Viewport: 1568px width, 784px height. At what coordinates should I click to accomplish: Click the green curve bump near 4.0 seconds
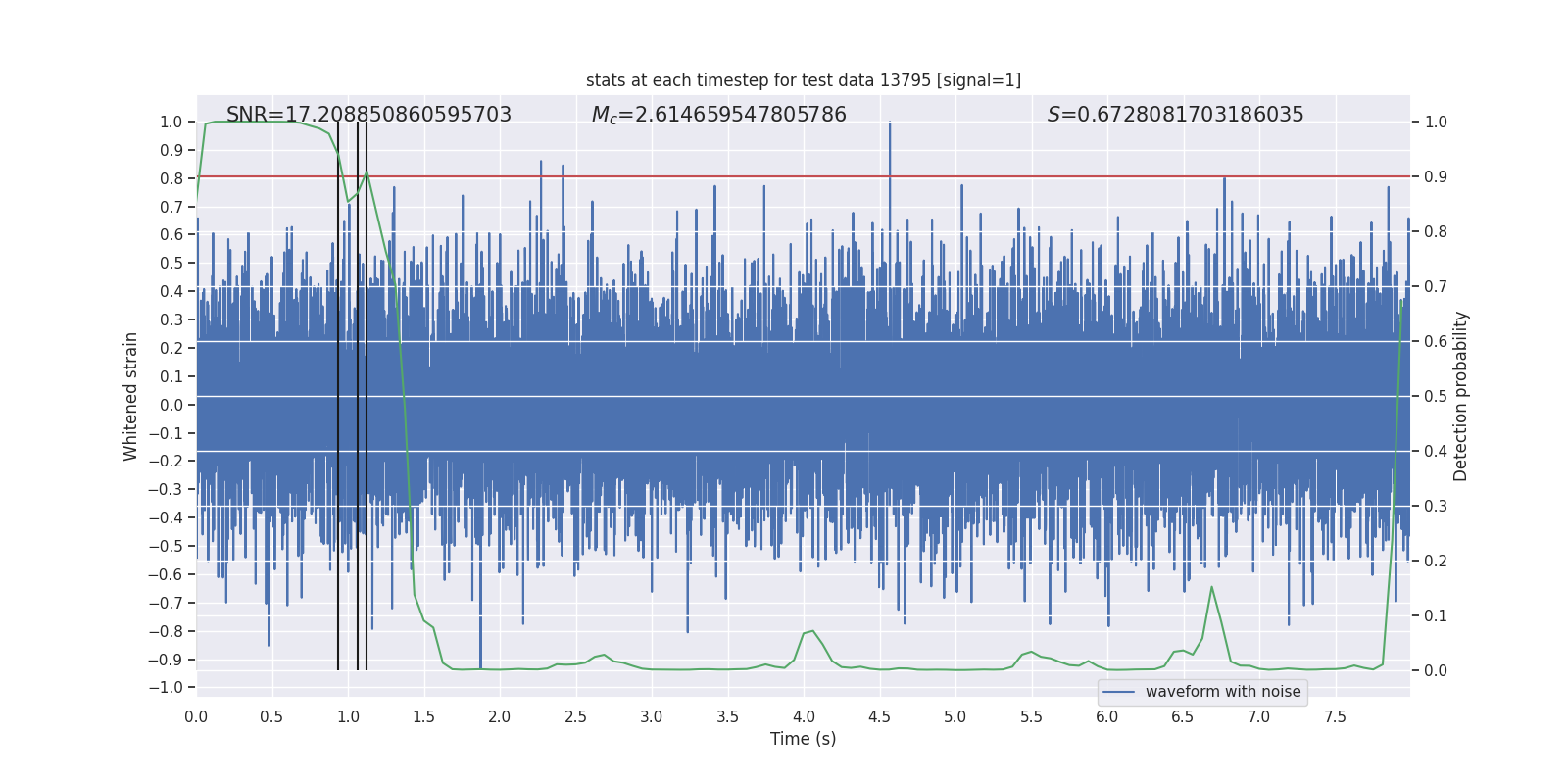[811, 631]
